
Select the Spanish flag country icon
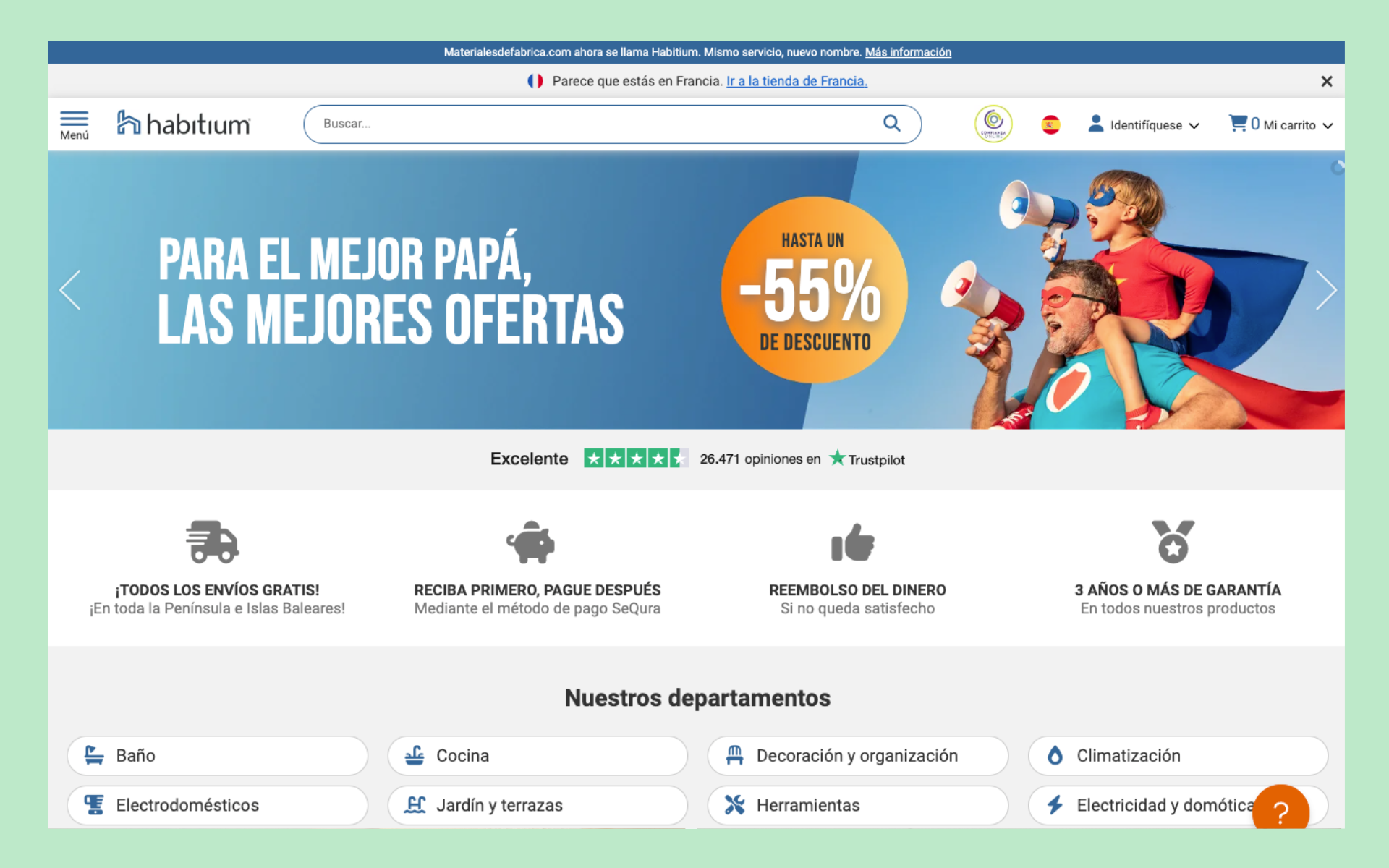pyautogui.click(x=1050, y=125)
